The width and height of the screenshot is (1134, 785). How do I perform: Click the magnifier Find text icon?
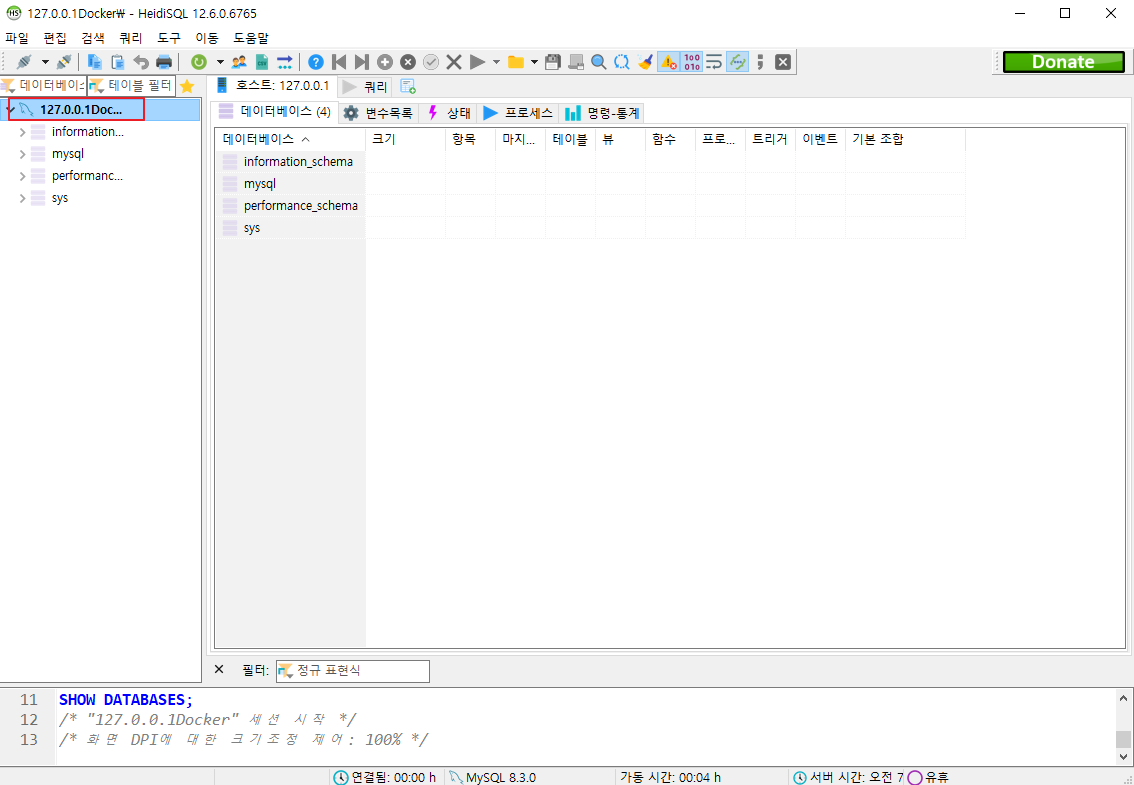(x=599, y=62)
